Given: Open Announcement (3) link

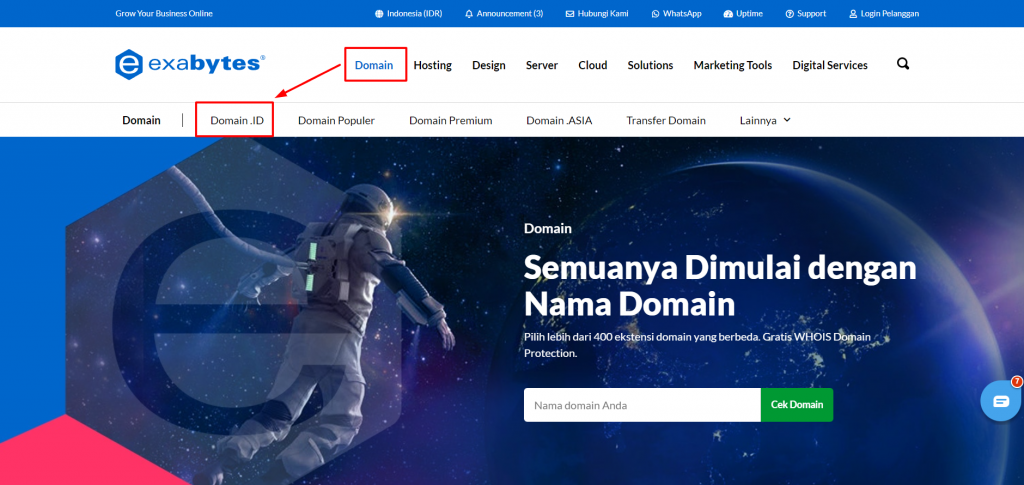Looking at the screenshot, I should (509, 14).
